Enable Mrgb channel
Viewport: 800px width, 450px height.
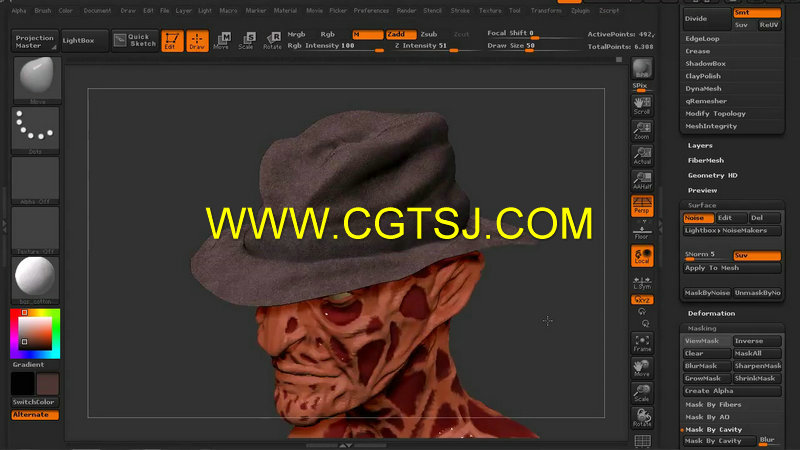(296, 34)
